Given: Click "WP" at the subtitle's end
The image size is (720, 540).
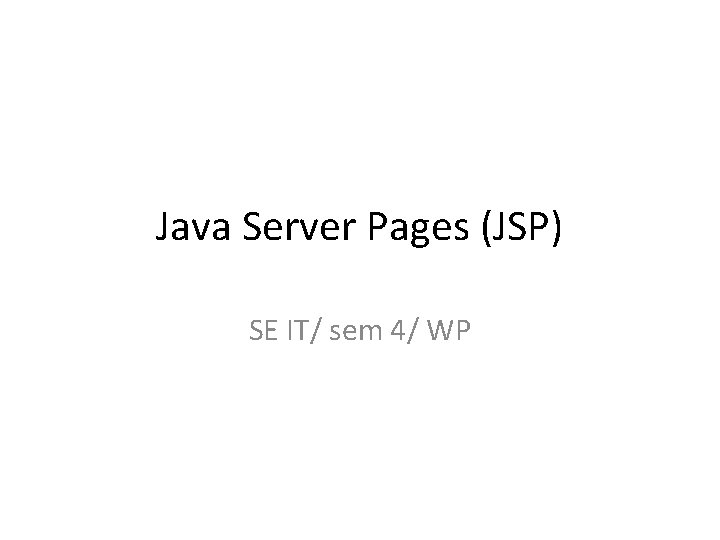Looking at the screenshot, I should pos(449,330).
